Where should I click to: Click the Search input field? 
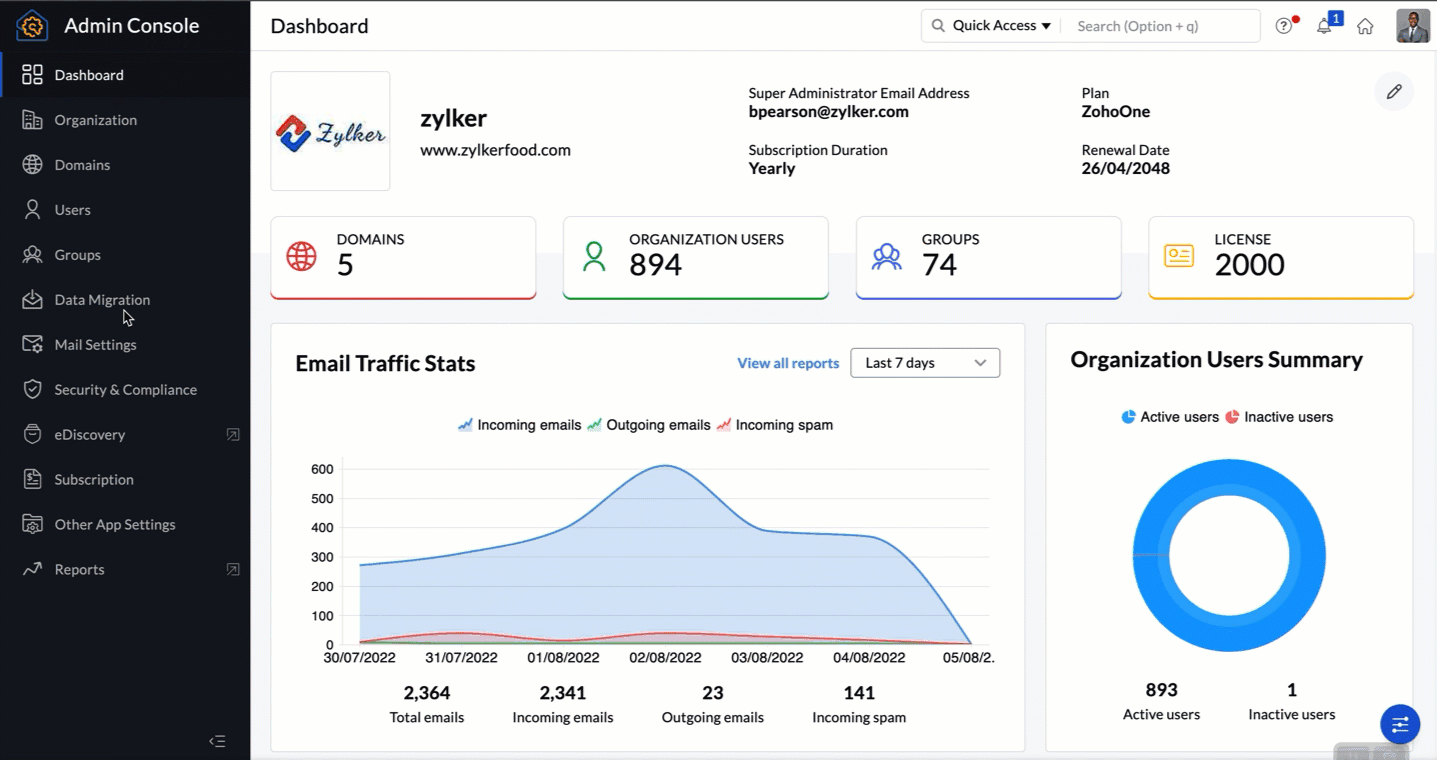pyautogui.click(x=1158, y=26)
